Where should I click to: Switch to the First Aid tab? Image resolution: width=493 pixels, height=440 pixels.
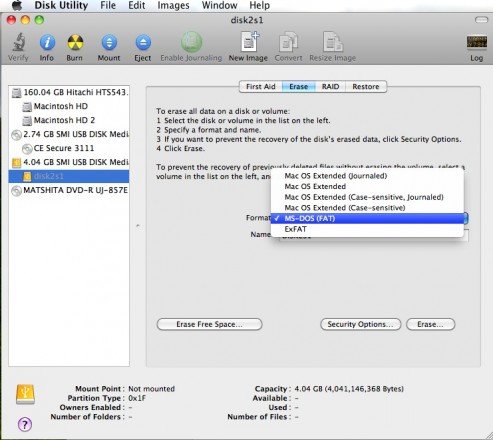click(x=261, y=87)
